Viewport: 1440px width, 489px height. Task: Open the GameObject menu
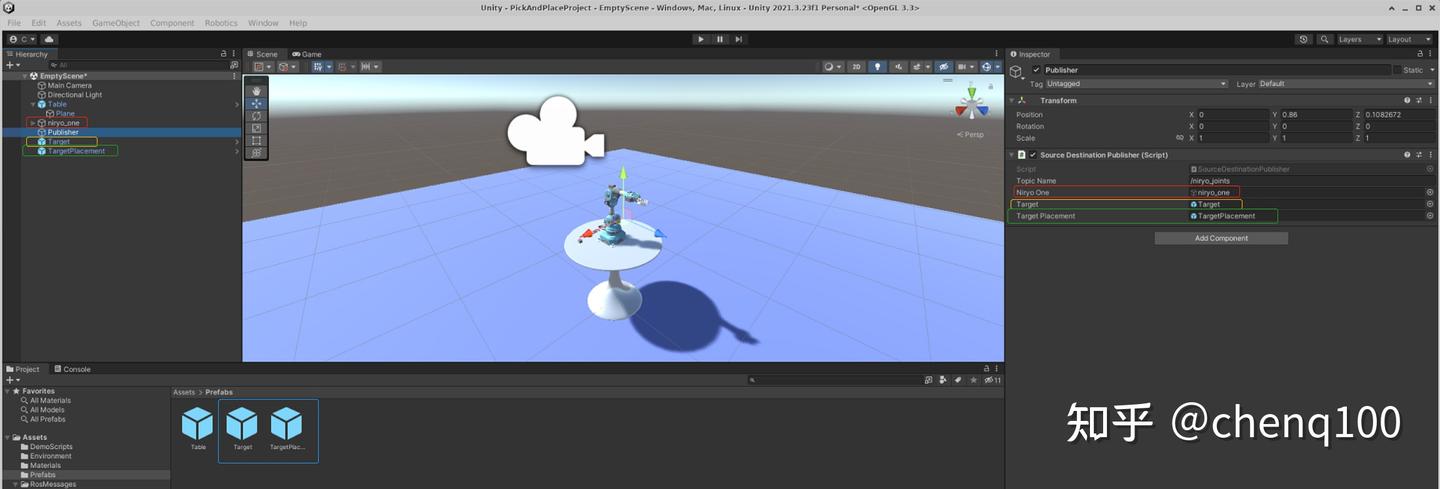click(116, 23)
